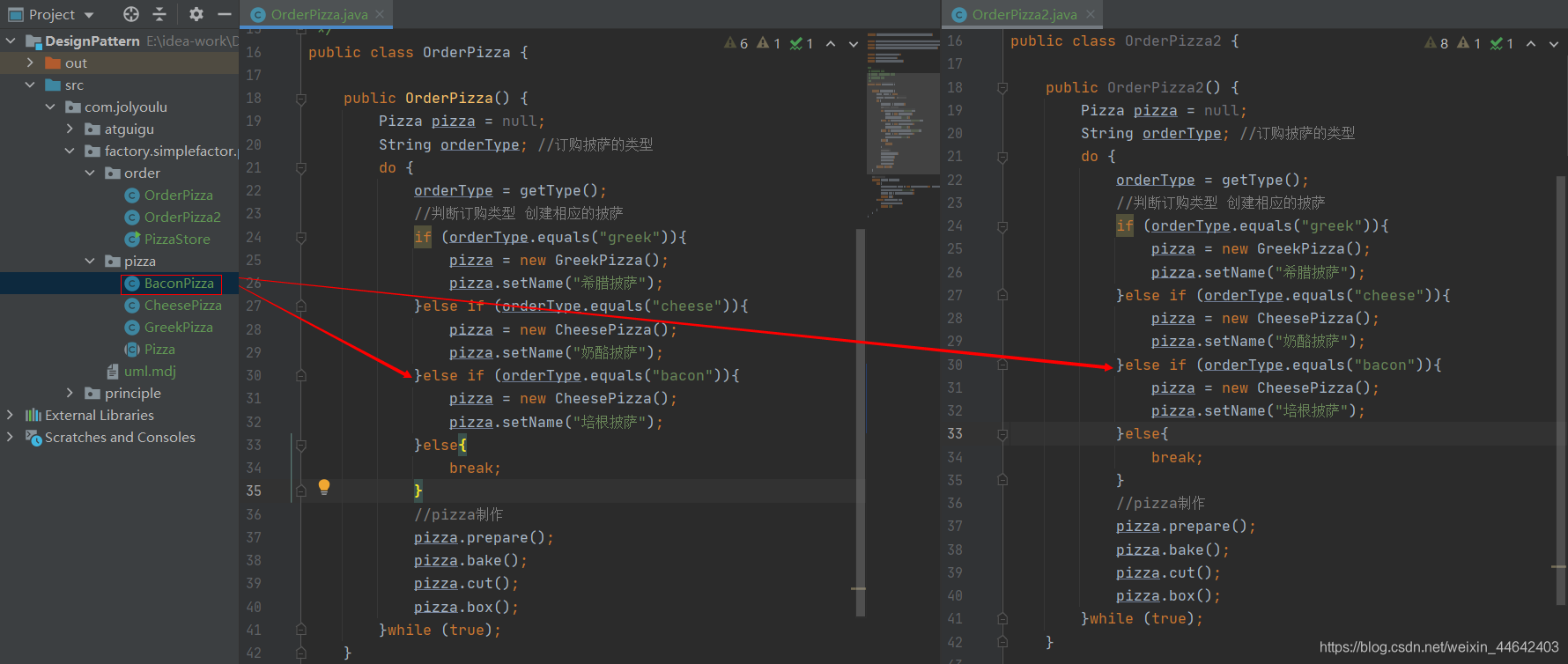This screenshot has width=1568, height=664.
Task: Open Project panel settings gear
Action: (x=196, y=14)
